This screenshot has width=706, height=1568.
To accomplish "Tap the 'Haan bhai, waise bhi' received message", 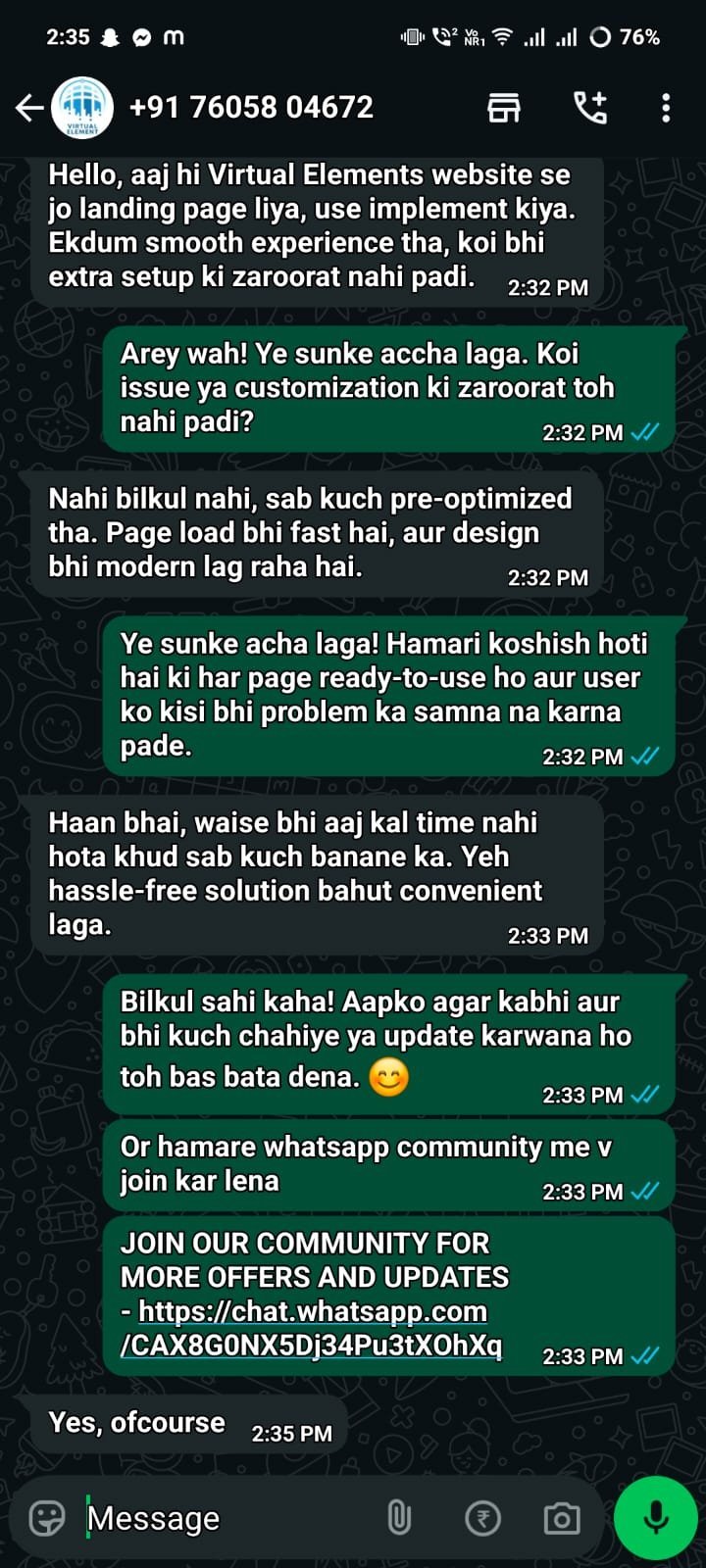I will click(x=318, y=874).
